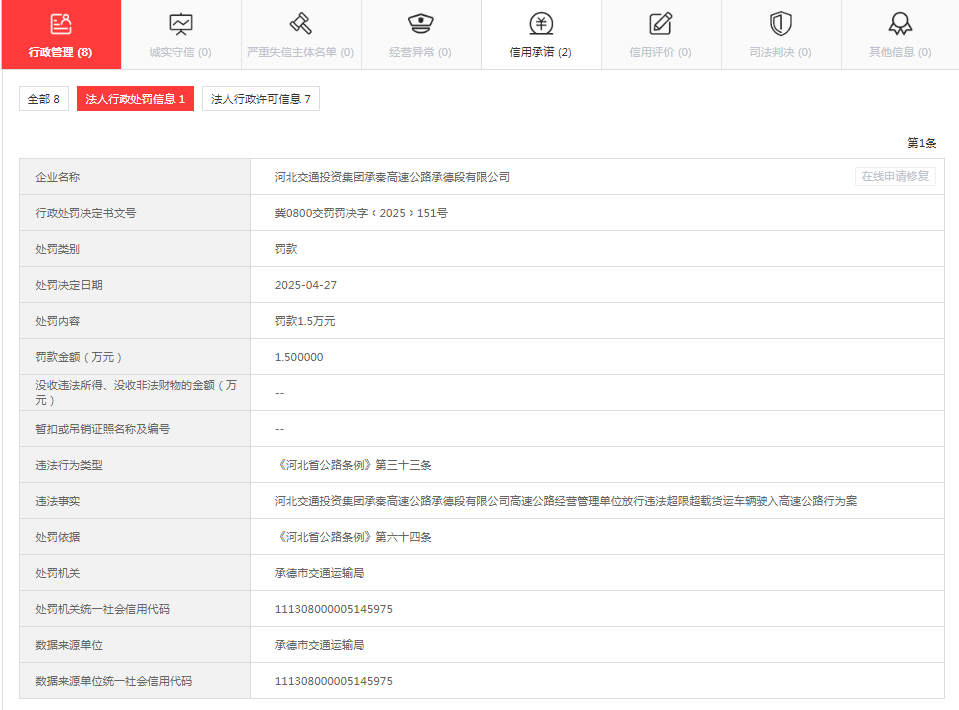
Task: Switch to 法人行政许可信息 7 filter tab
Action: click(261, 99)
